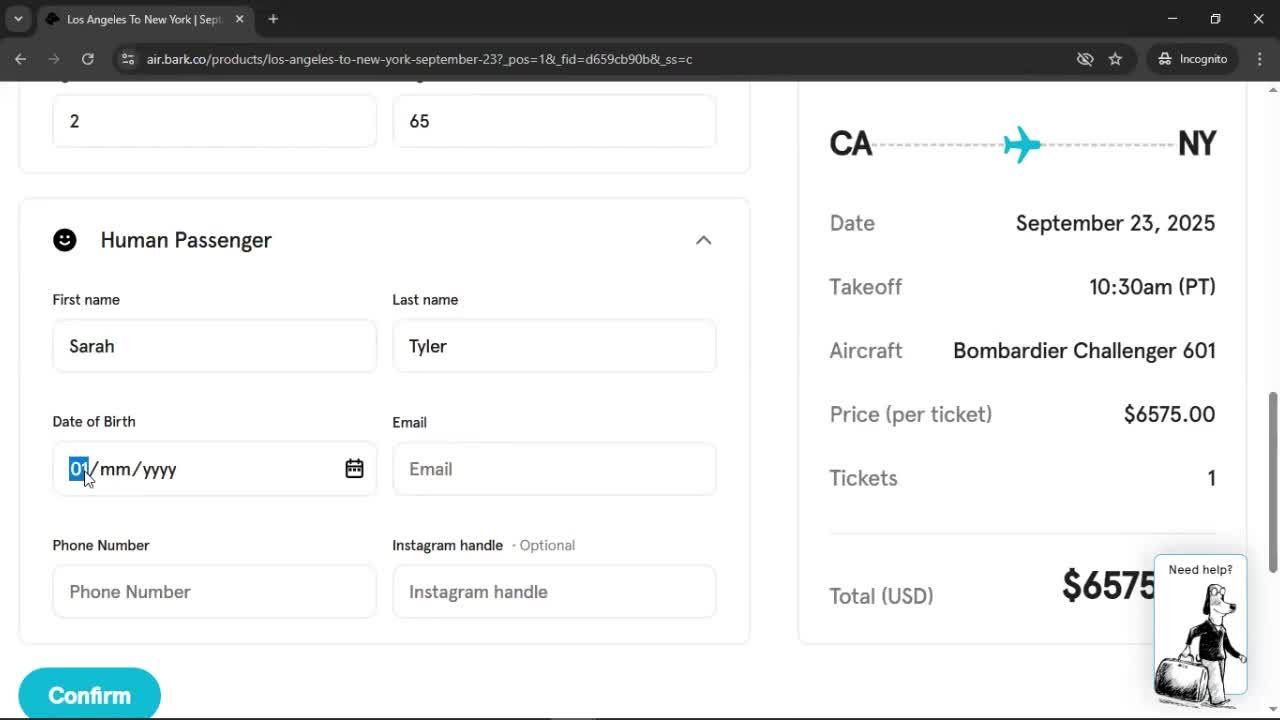Viewport: 1280px width, 720px height.
Task: Click the field showing value 2
Action: 214,121
